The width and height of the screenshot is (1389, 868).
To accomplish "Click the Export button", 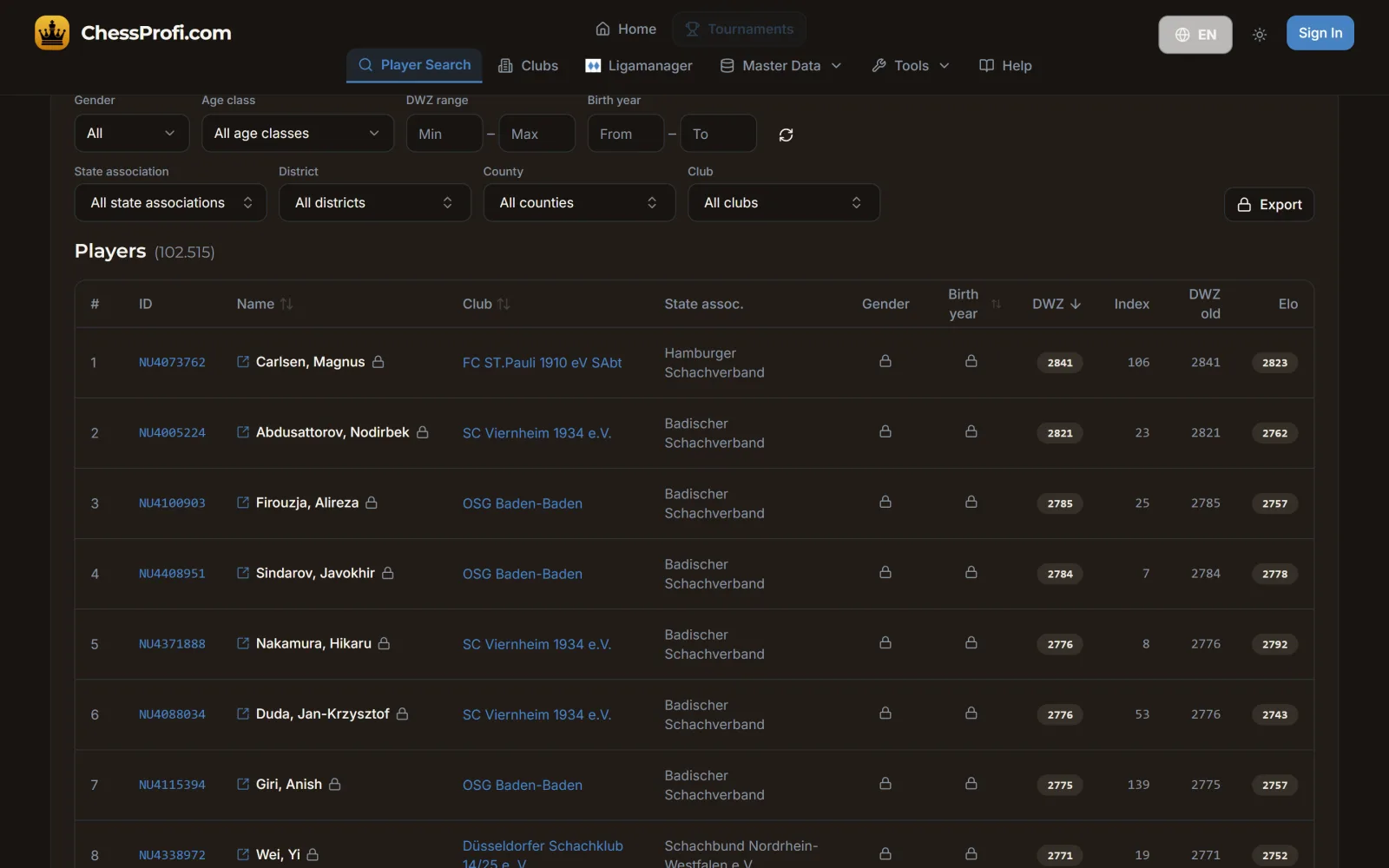I will (1269, 205).
